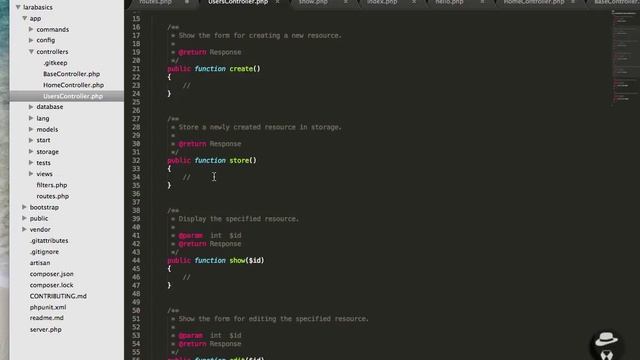The image size is (640, 360).
Task: Open server.php in sidebar
Action: [46, 329]
